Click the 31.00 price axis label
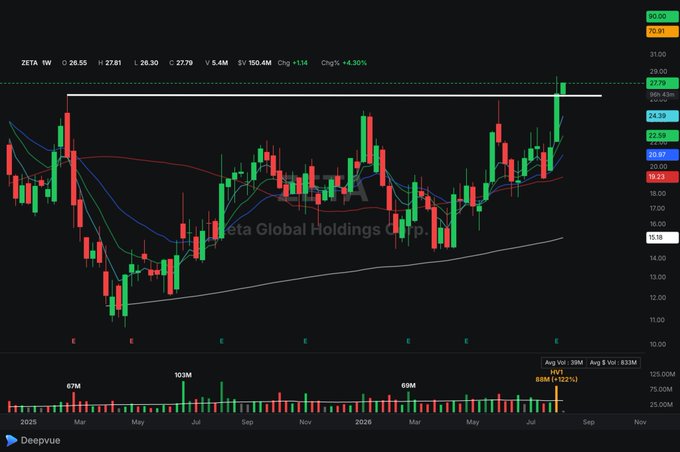This screenshot has width=680, height=452. click(657, 54)
